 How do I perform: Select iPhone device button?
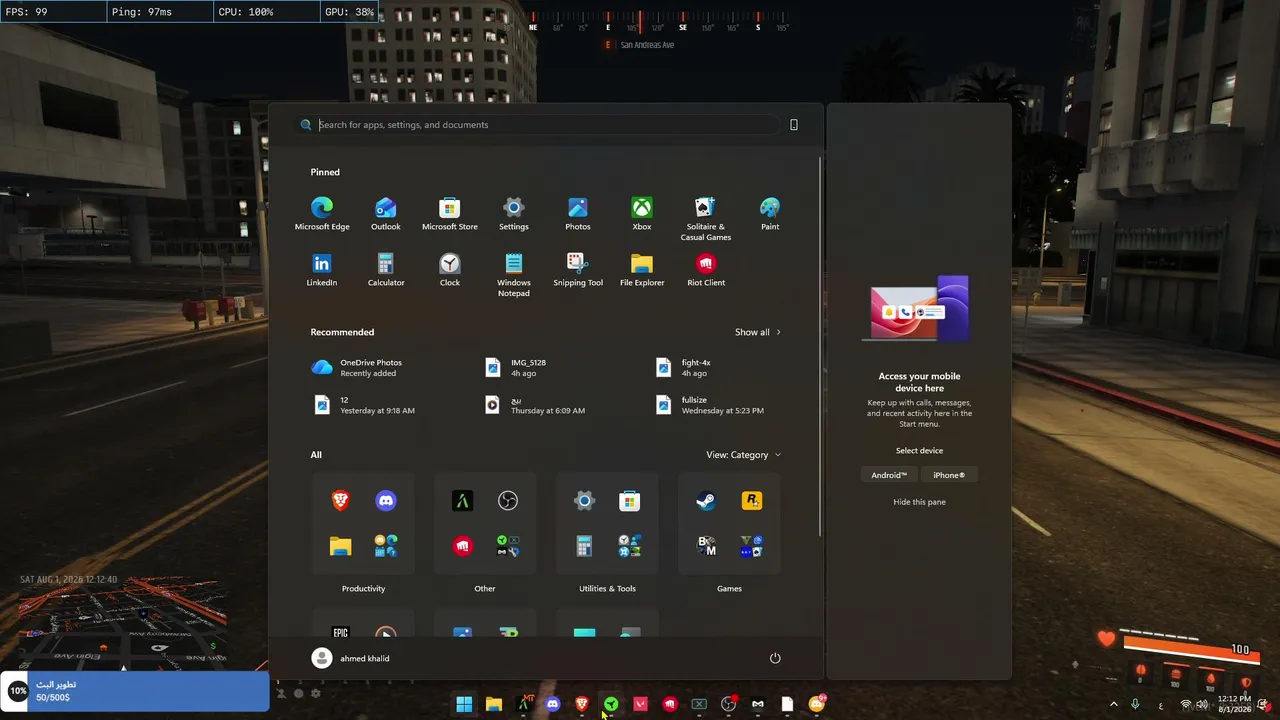click(949, 475)
